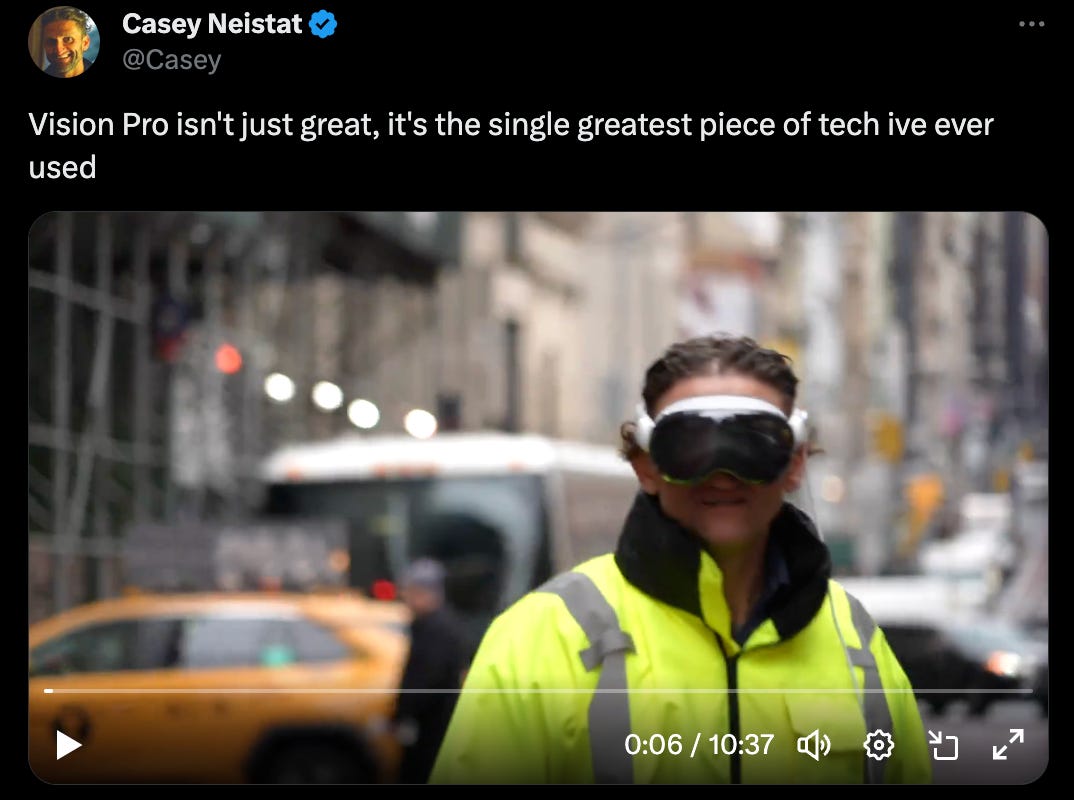This screenshot has width=1074, height=800.
Task: Seek along the video progress bar
Action: pos(538,691)
